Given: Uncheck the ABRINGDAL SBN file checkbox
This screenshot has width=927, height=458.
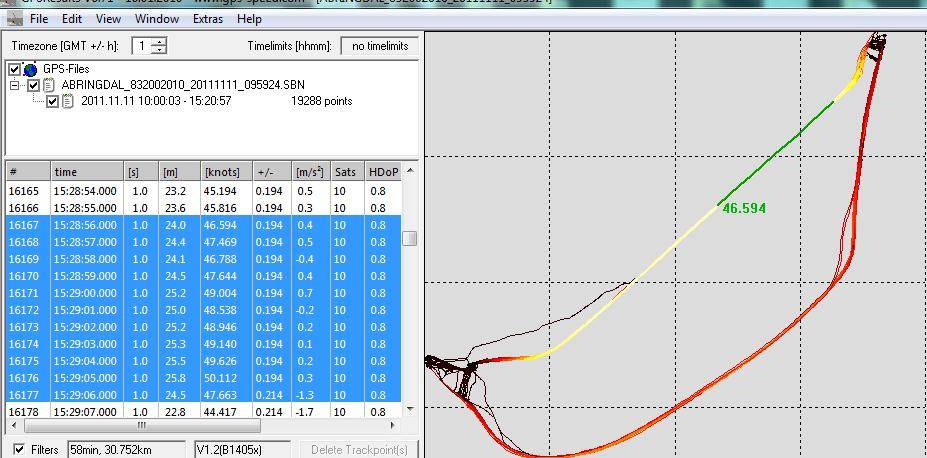Looking at the screenshot, I should (34, 85).
